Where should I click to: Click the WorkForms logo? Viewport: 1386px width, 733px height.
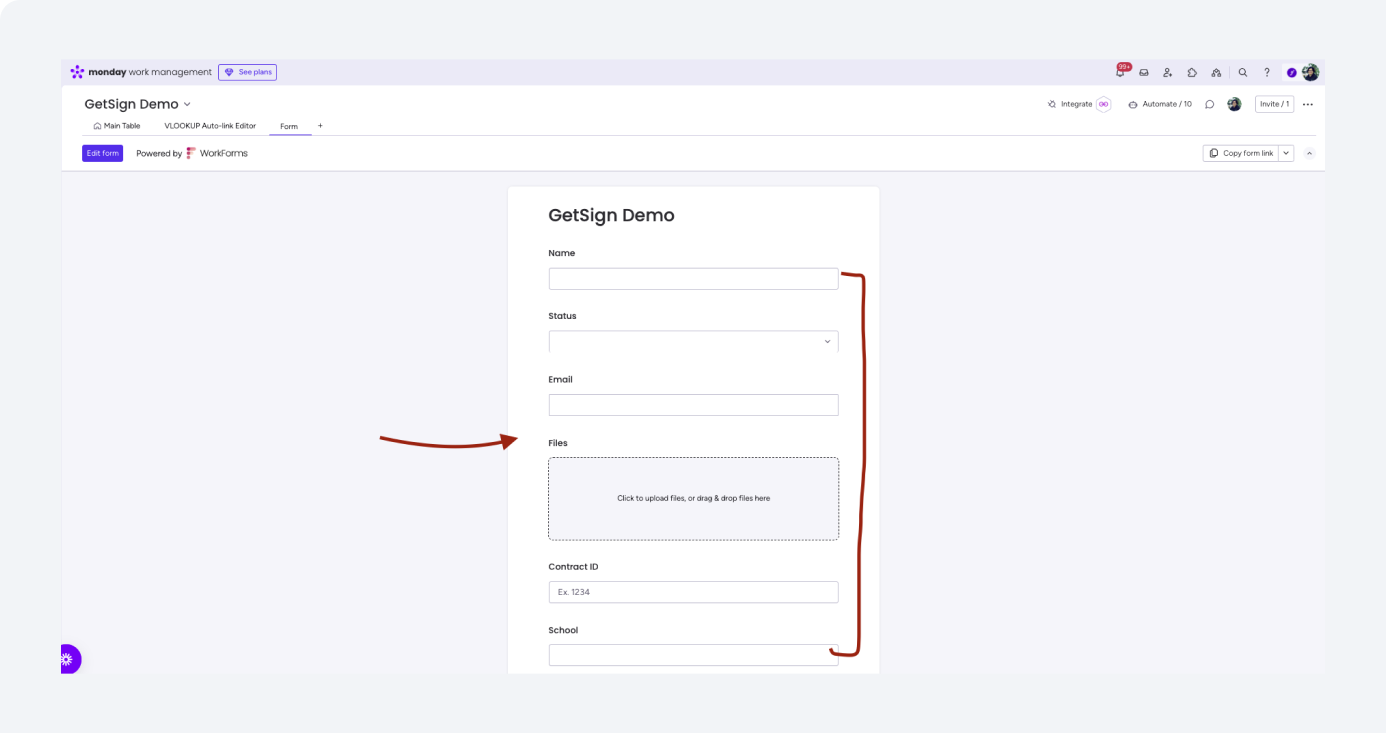click(217, 153)
